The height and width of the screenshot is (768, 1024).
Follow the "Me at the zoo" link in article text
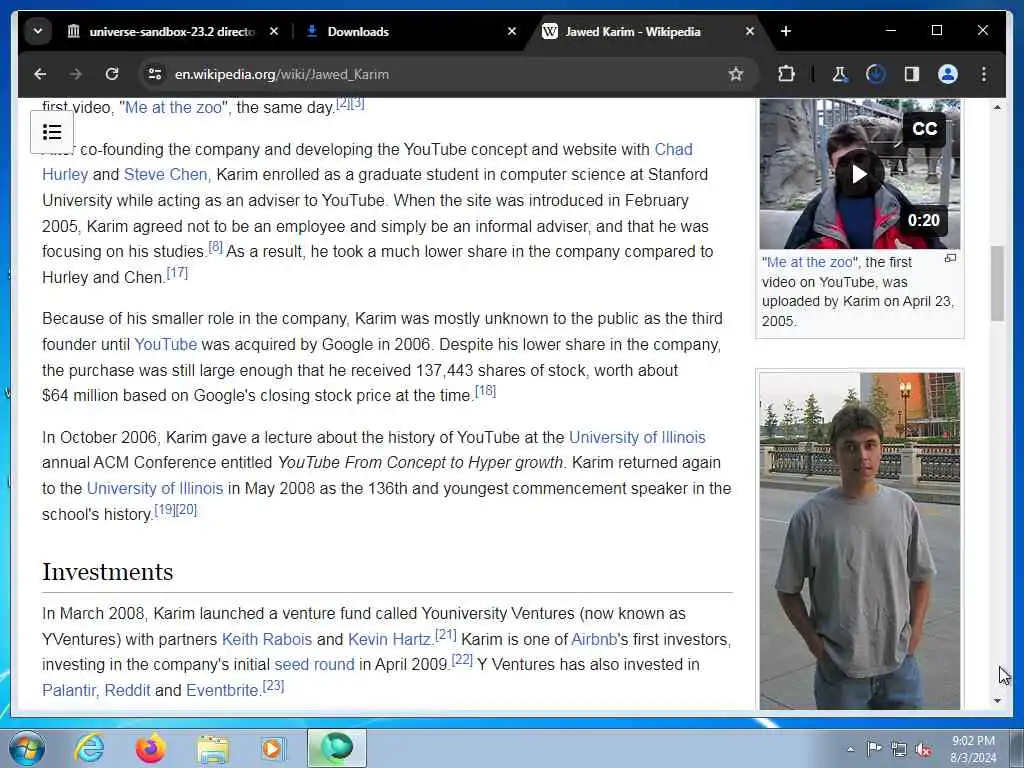[173, 108]
